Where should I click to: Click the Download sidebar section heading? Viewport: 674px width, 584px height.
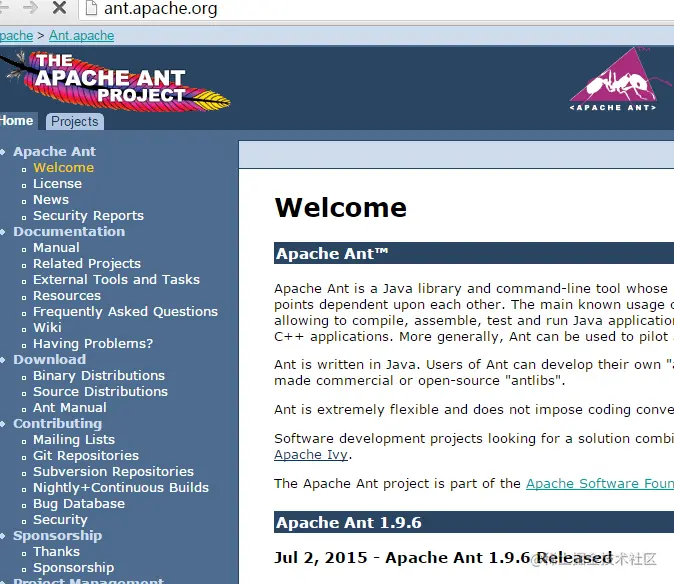coord(49,359)
